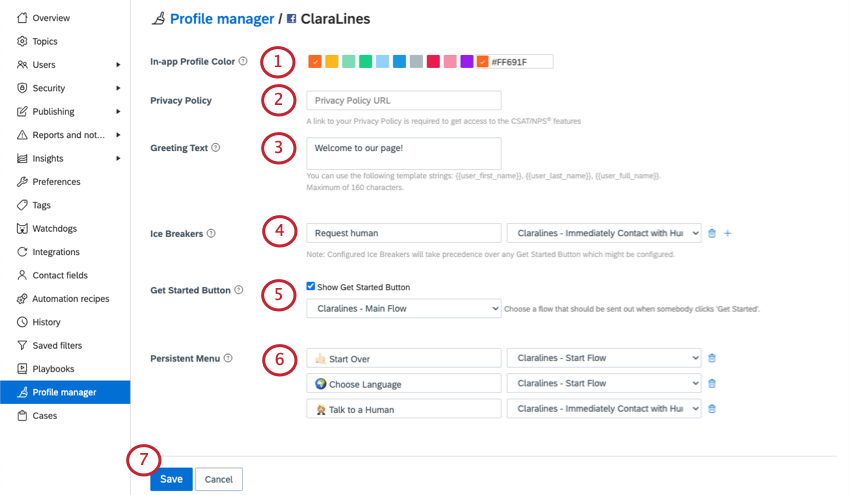Image resolution: width=850 pixels, height=495 pixels.
Task: Open help tooltip for Greeting Text
Action: tap(216, 147)
